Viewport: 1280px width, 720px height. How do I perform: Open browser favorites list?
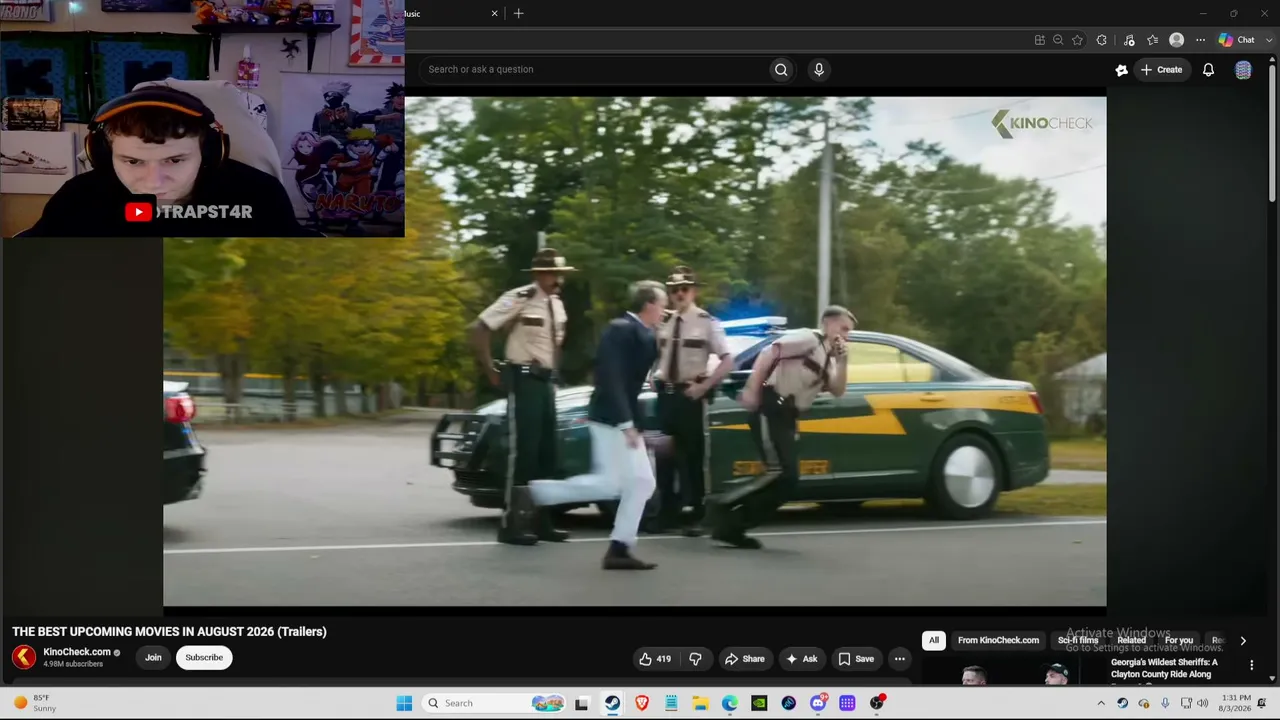pyautogui.click(x=1152, y=40)
